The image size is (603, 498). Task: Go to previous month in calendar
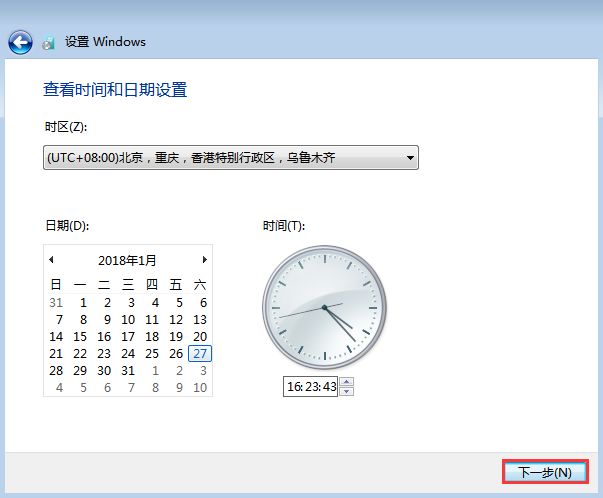pos(51,260)
